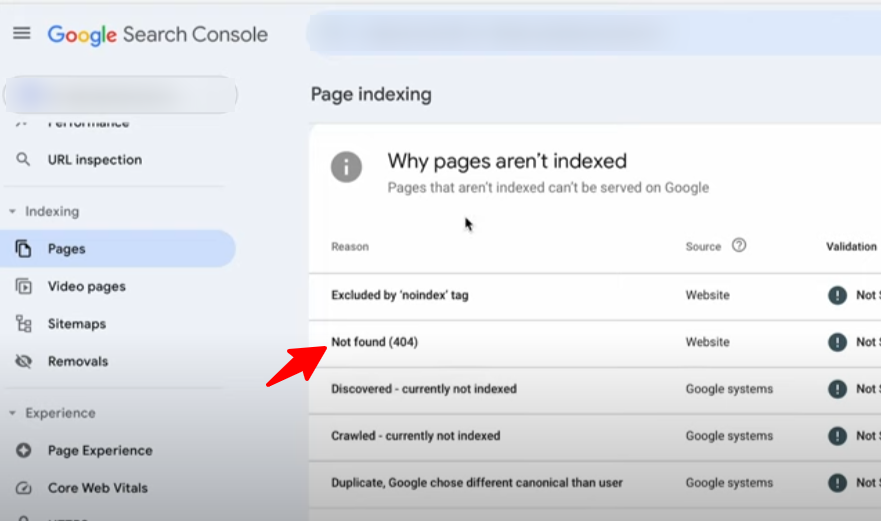Screen dimensions: 881x521
Task: Click the info icon beside Why pages aren't indexed
Action: click(346, 167)
